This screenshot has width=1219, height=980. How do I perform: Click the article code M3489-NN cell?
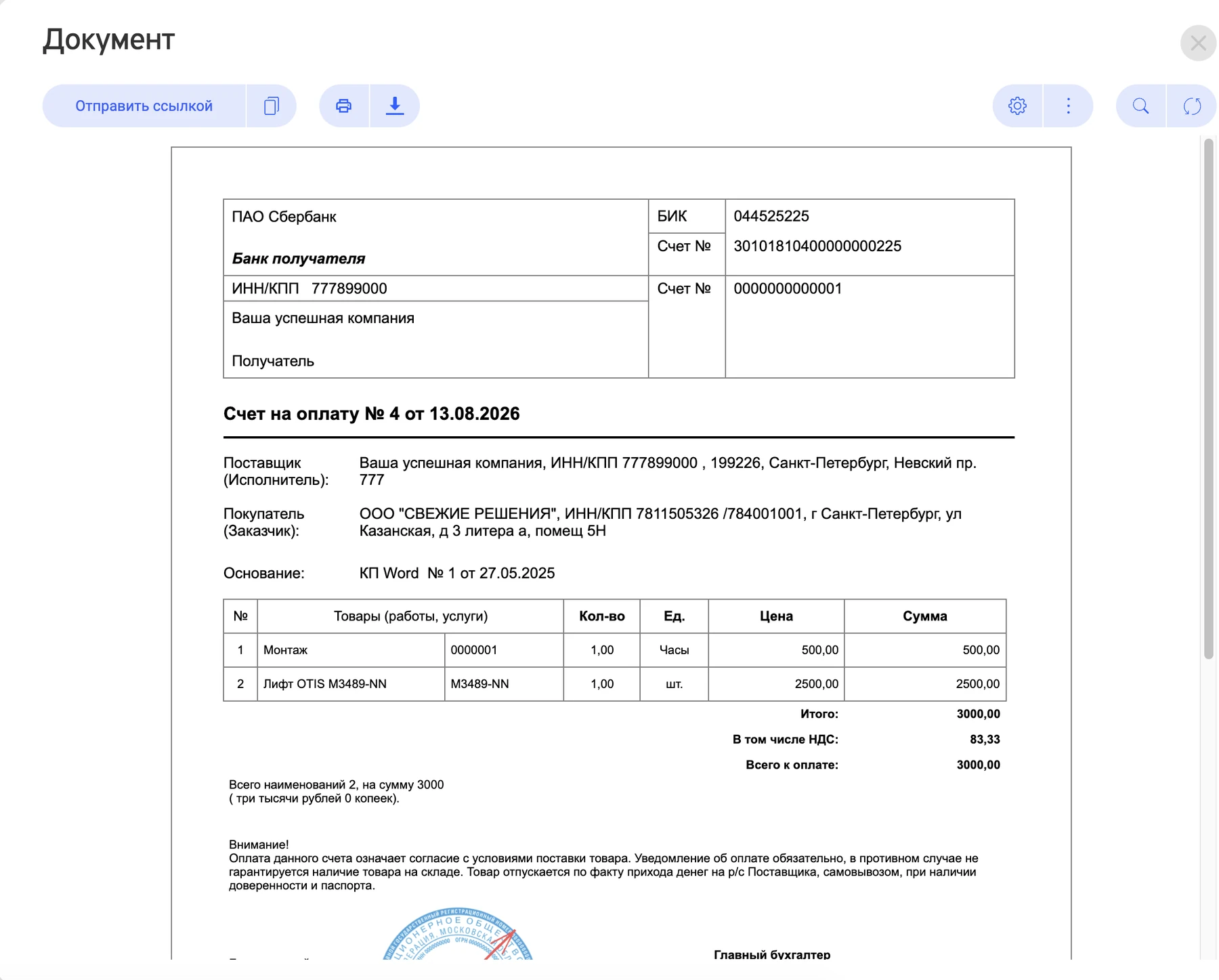504,684
